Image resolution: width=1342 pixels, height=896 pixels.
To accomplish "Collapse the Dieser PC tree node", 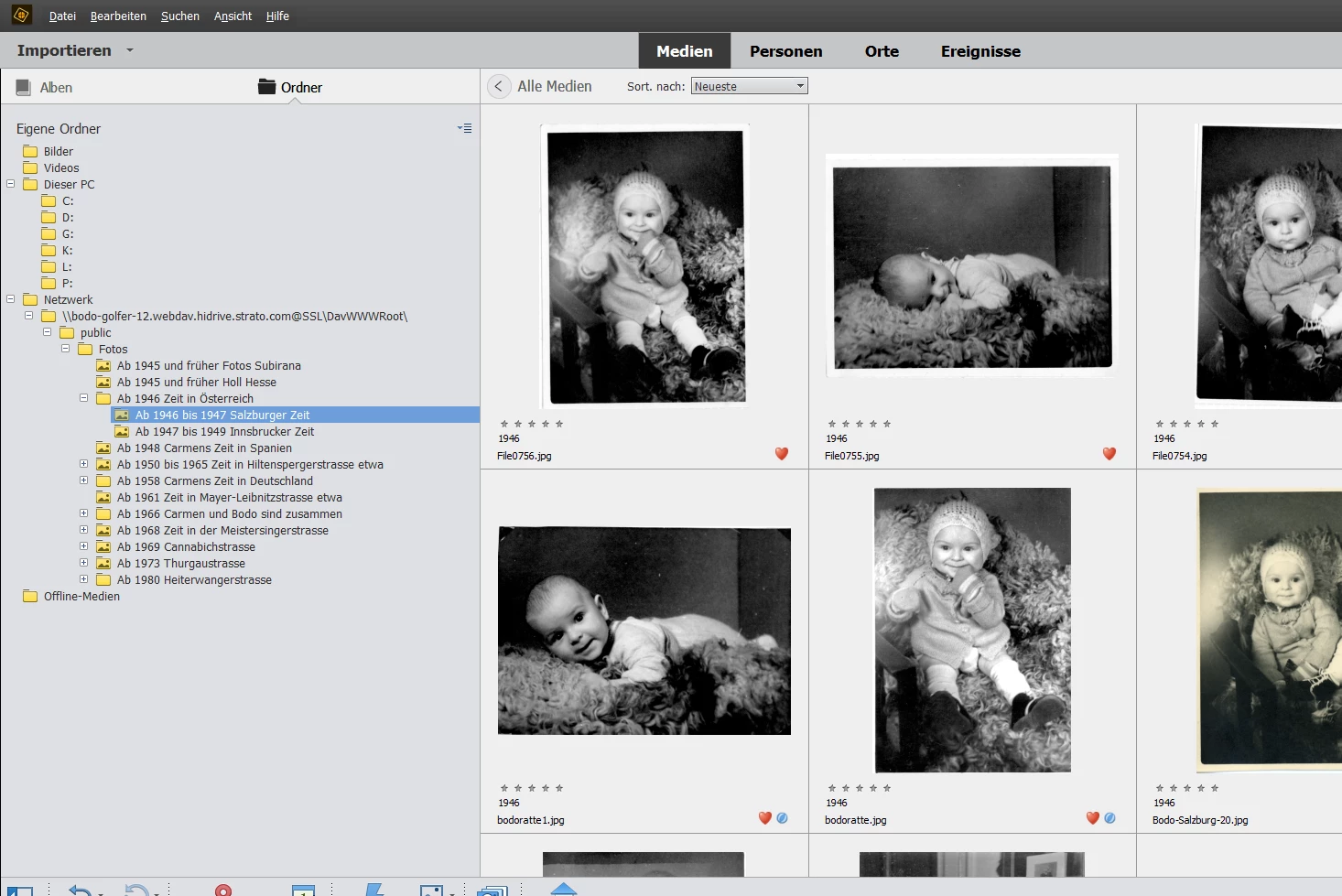I will [x=11, y=184].
